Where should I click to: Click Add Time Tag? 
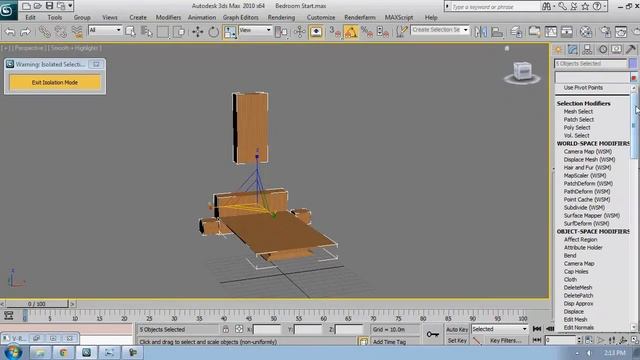point(389,342)
